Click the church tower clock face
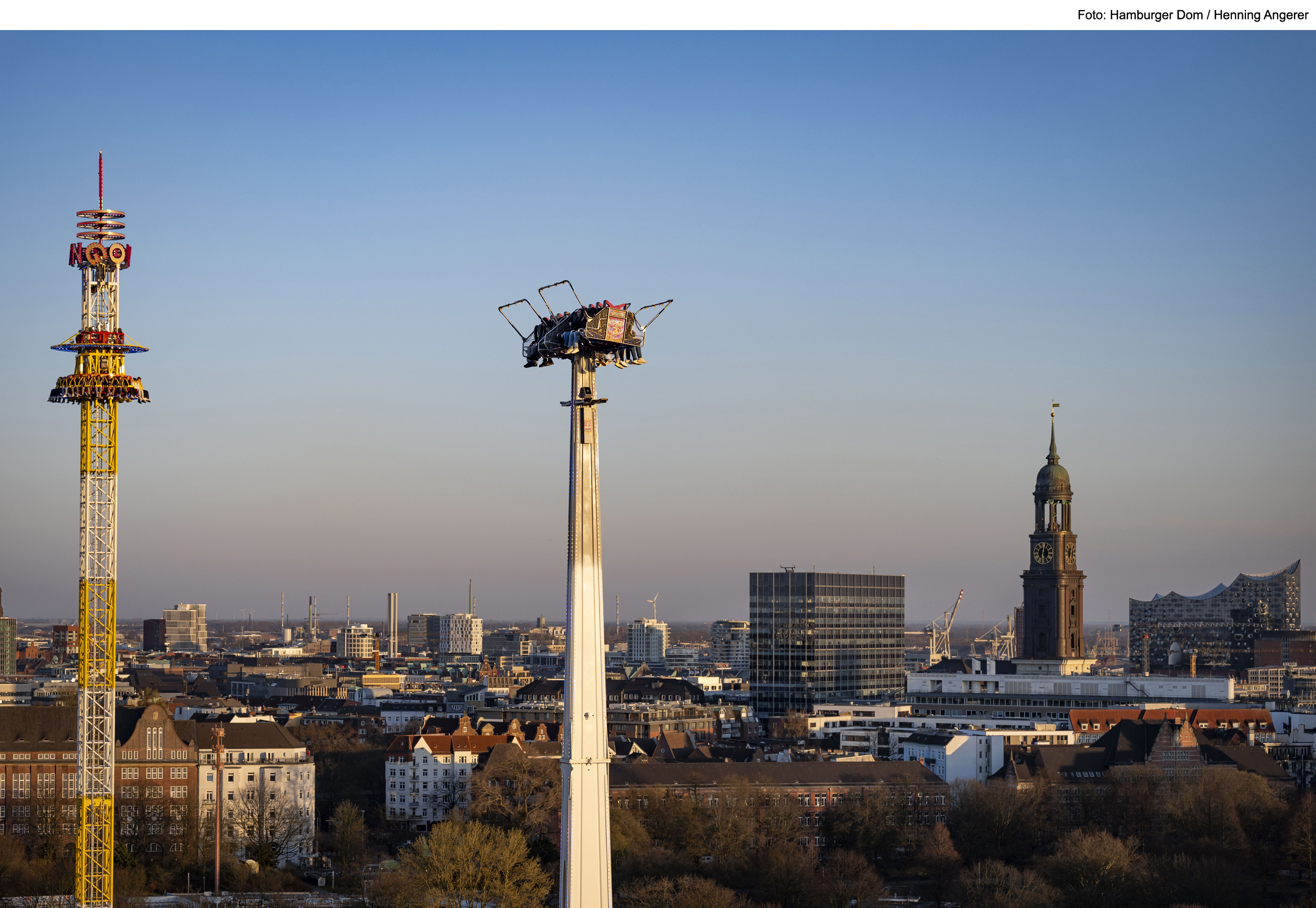Screen dimensions: 1316x908 click(1043, 553)
